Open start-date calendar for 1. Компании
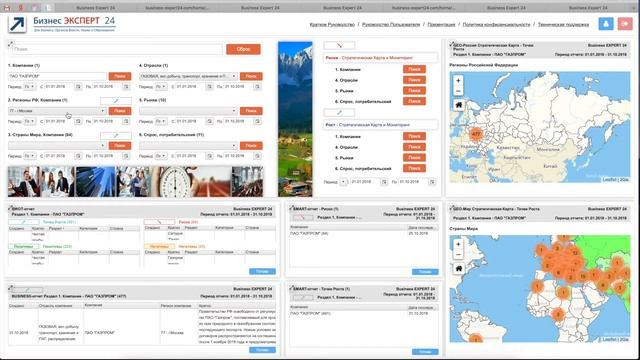Viewport: 640px width, 360px height. click(x=78, y=87)
